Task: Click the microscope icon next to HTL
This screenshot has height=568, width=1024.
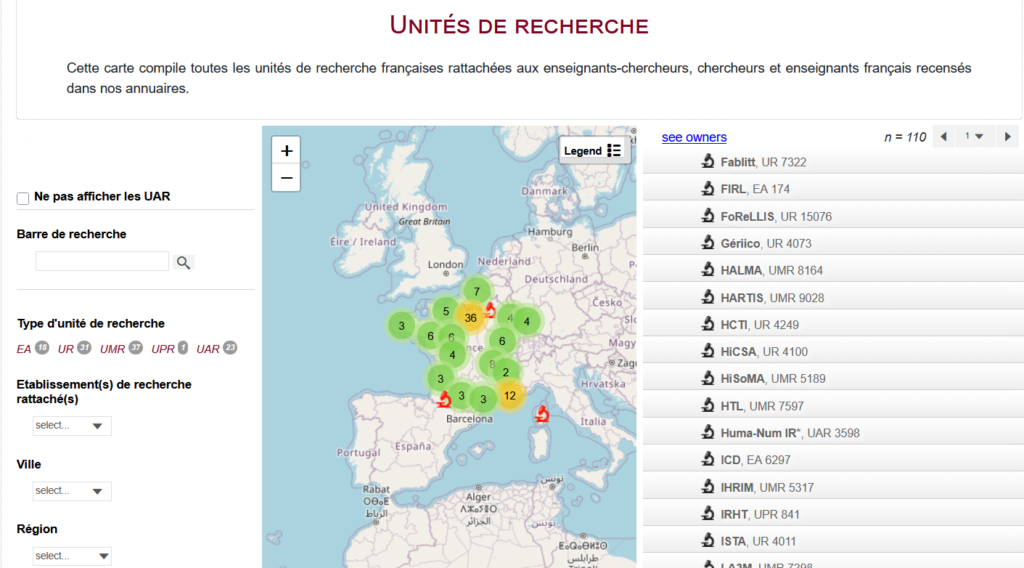Action: pyautogui.click(x=708, y=405)
